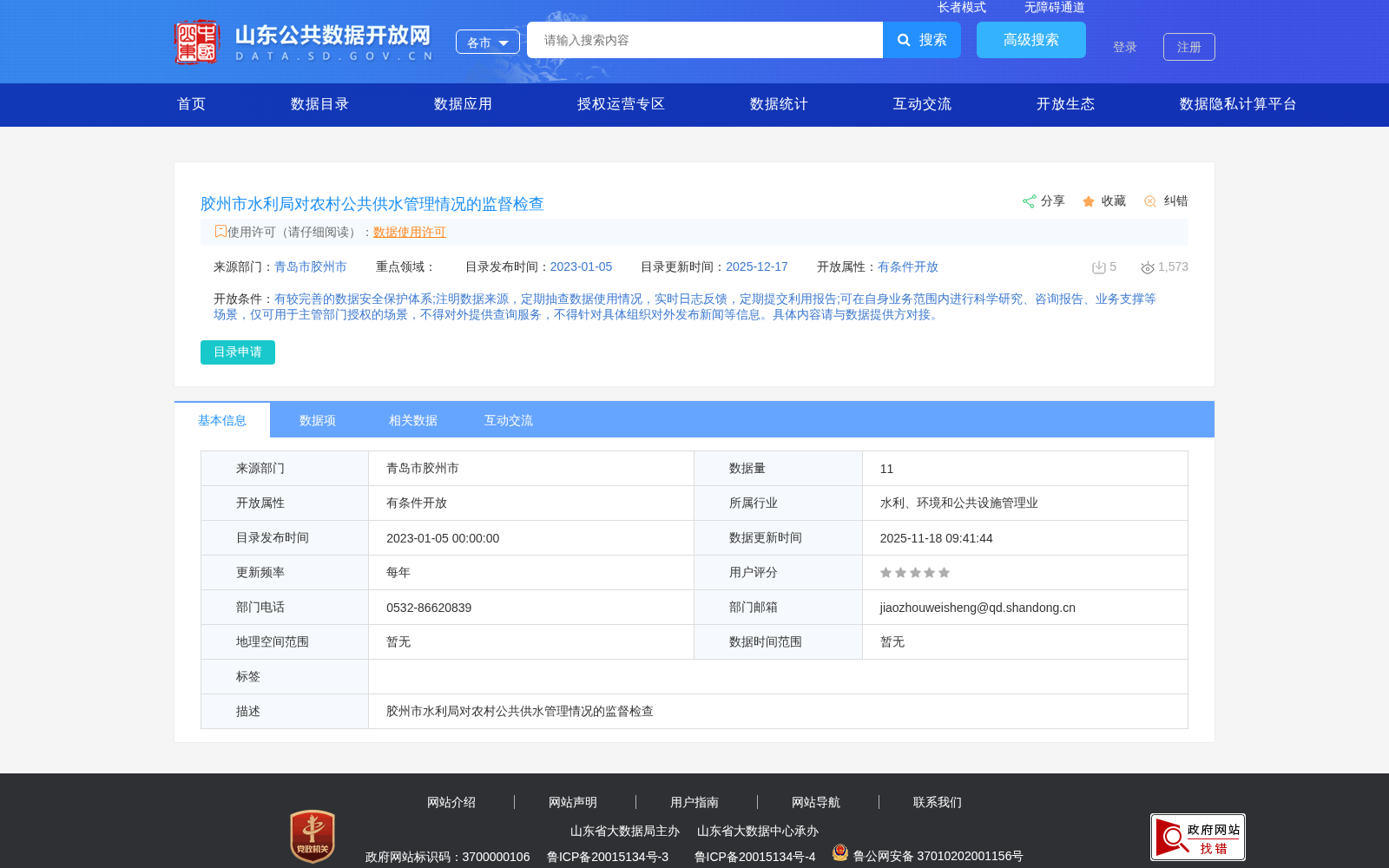This screenshot has width=1389, height=868.
Task: Select the 基本信息 tab
Action: tap(222, 420)
